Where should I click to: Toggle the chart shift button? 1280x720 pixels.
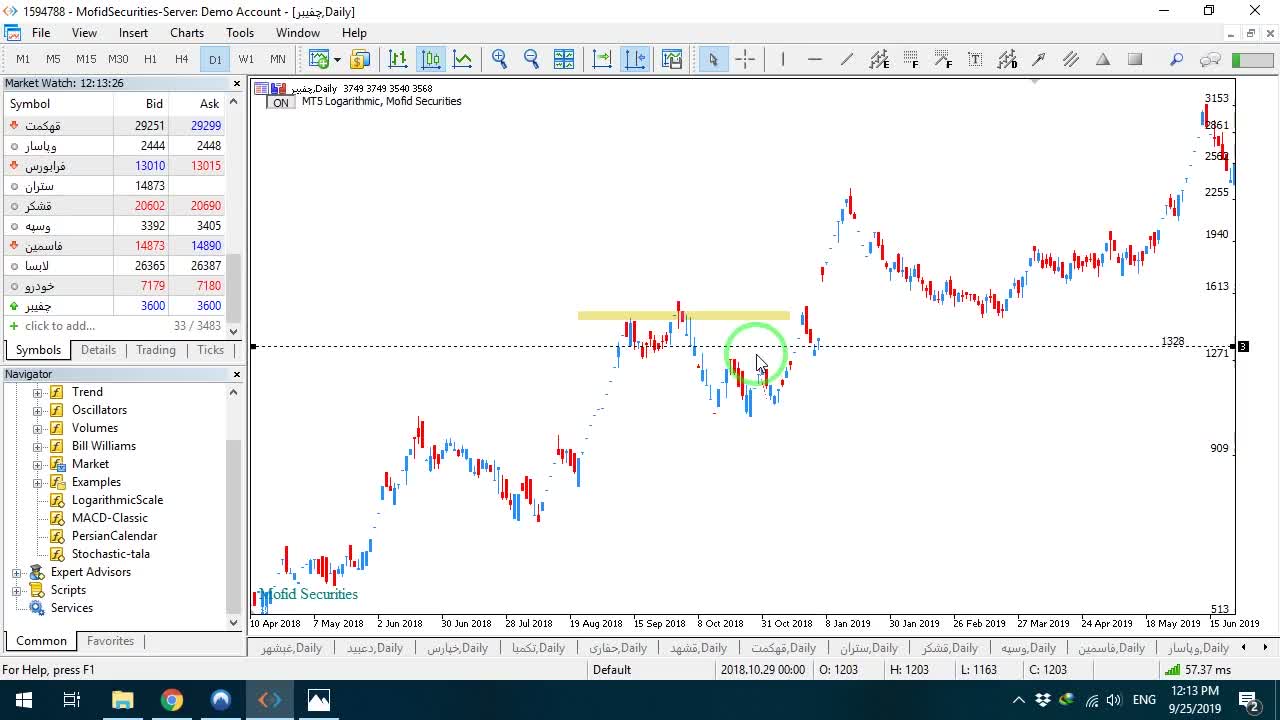635,59
